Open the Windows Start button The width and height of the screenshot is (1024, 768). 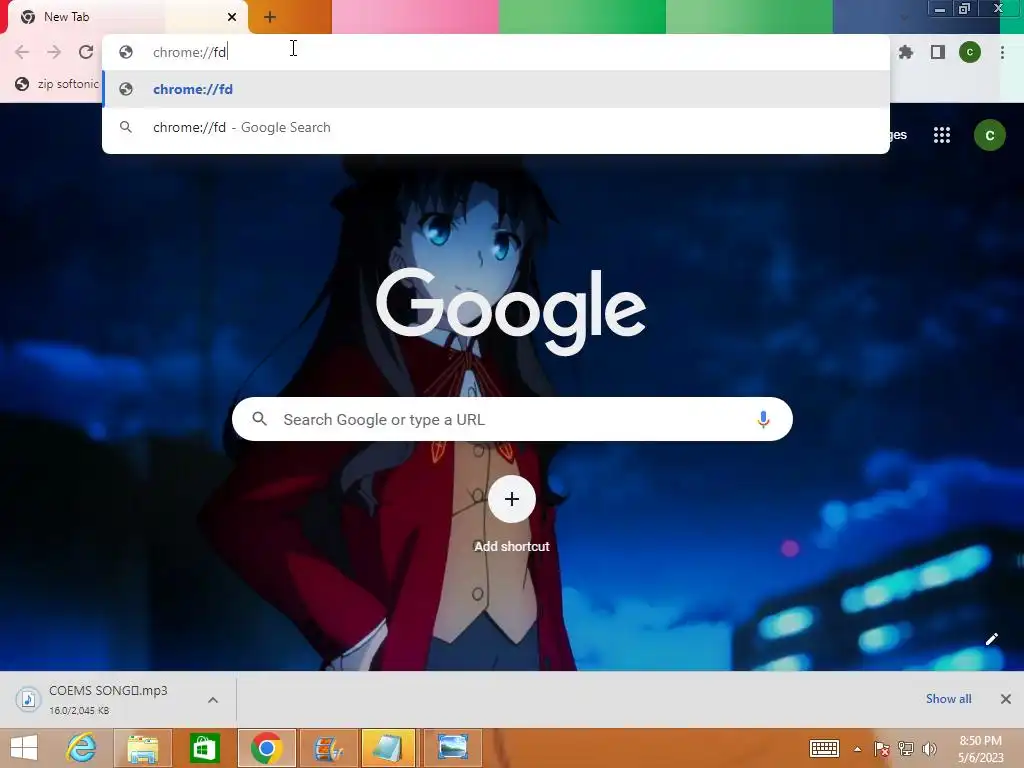24,748
